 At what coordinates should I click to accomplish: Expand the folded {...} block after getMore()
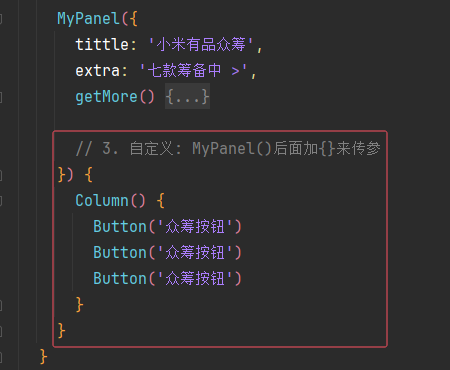click(187, 96)
